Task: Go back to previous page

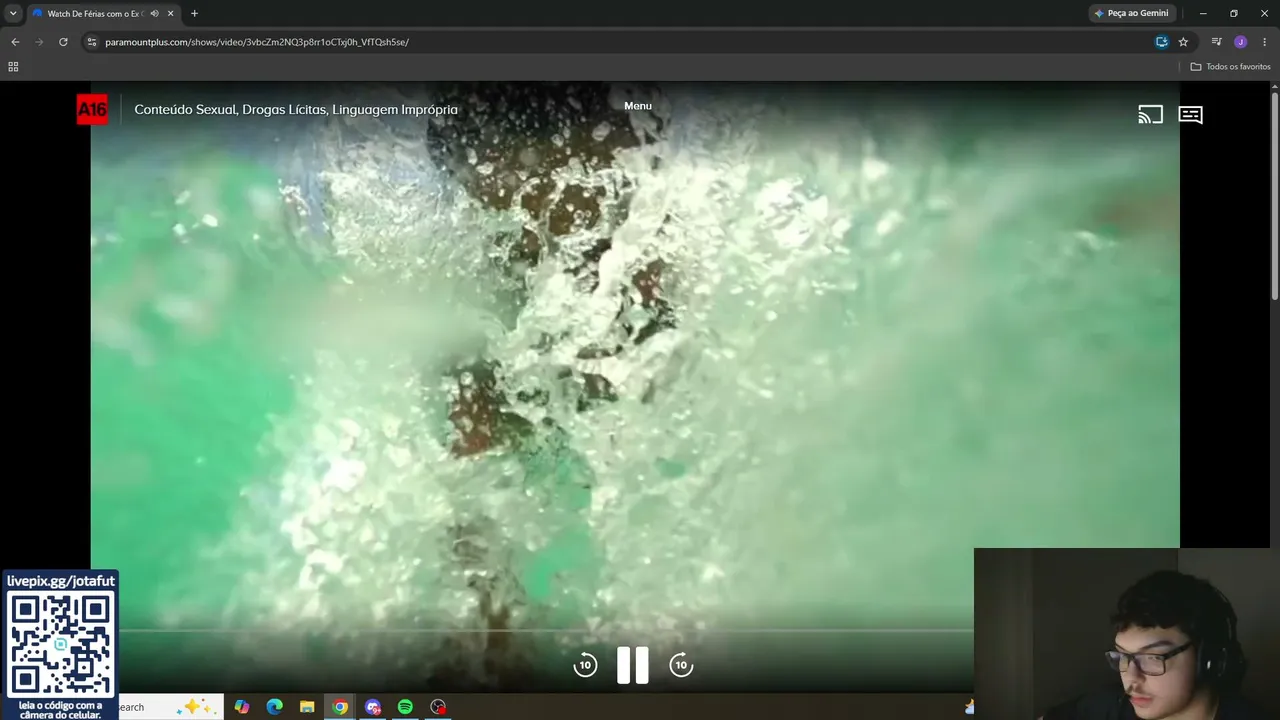Action: 15,42
